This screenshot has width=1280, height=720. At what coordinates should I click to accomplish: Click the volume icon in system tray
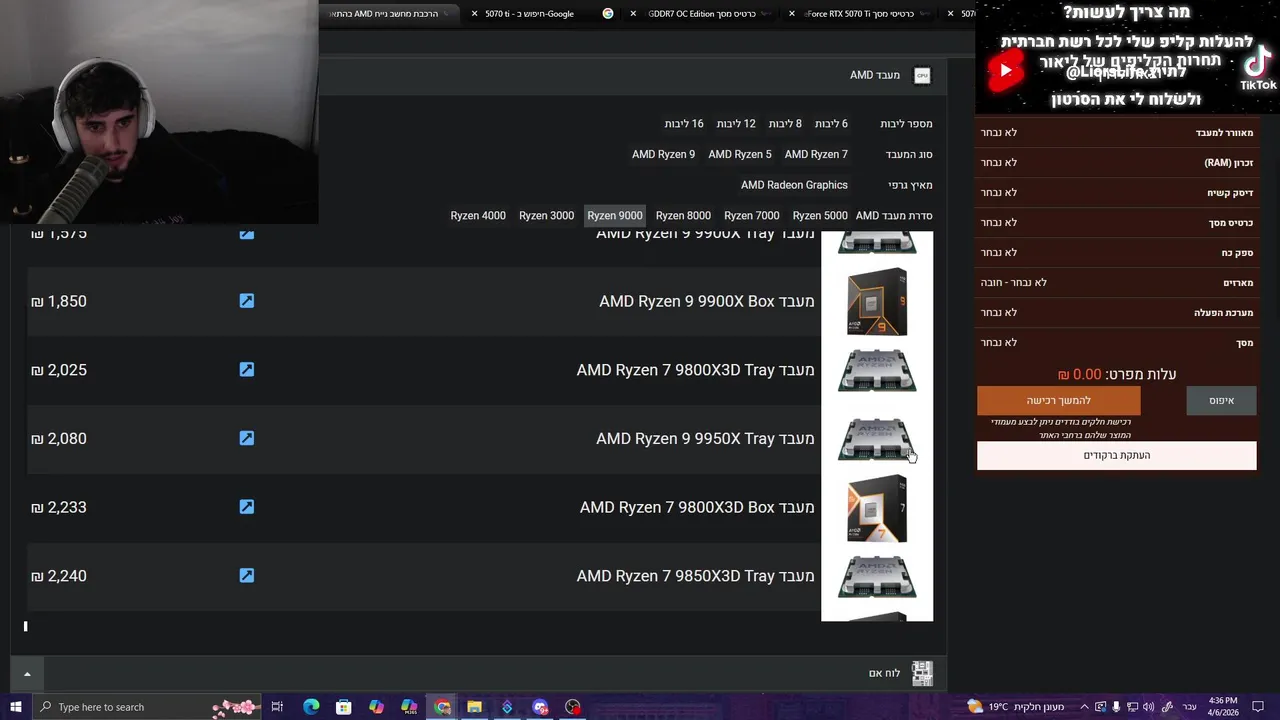[1148, 707]
